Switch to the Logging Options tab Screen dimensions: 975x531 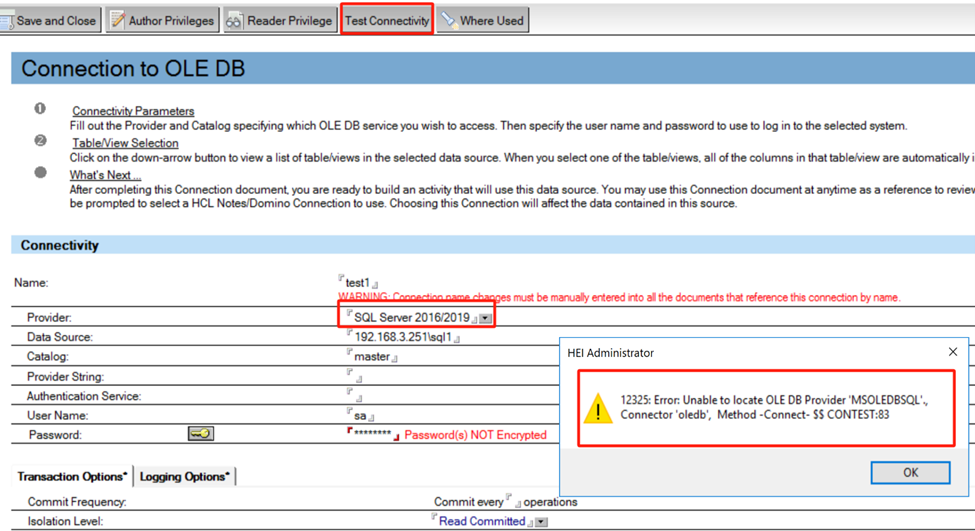tap(184, 476)
